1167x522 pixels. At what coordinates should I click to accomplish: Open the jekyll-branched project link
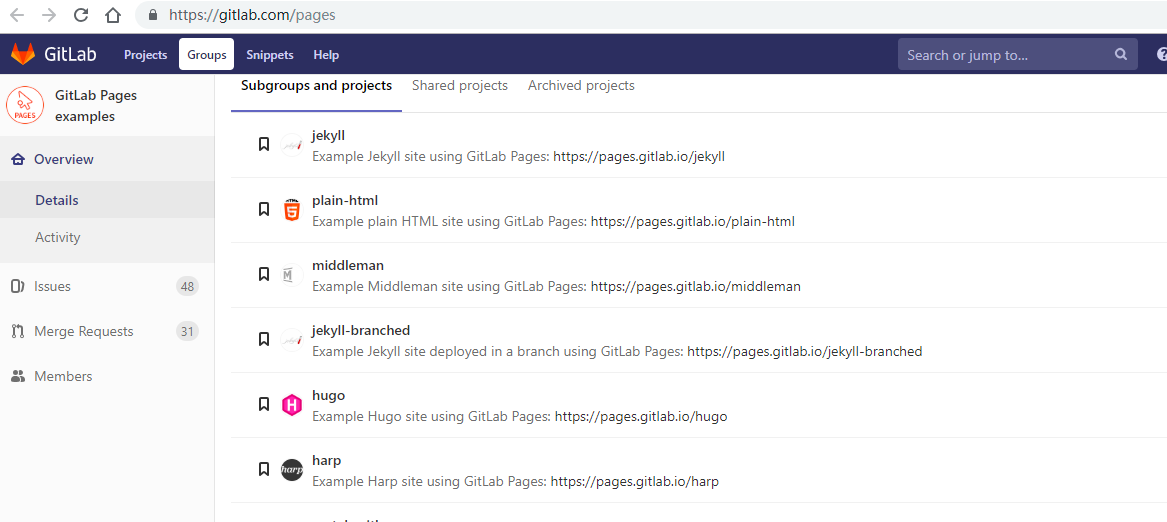[361, 330]
